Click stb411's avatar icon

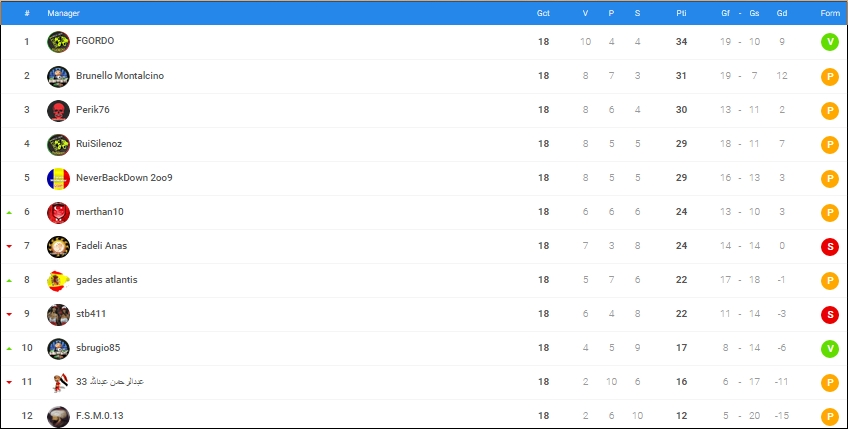(58, 314)
